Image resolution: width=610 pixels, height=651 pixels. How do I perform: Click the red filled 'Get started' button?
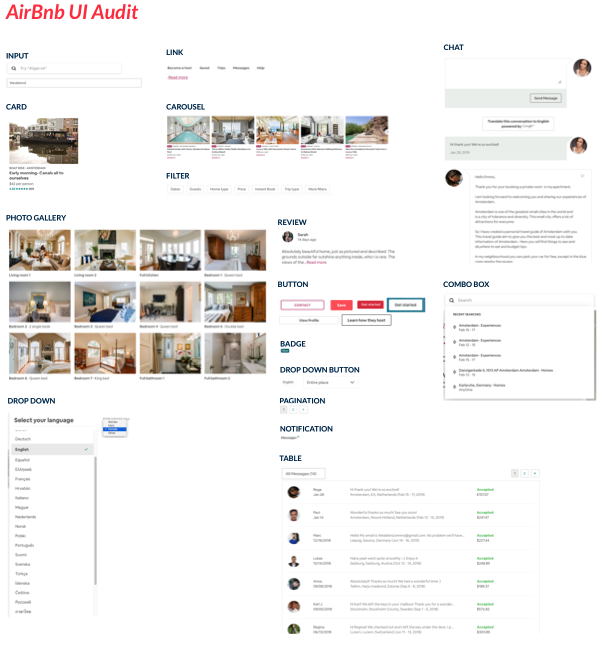(x=371, y=305)
